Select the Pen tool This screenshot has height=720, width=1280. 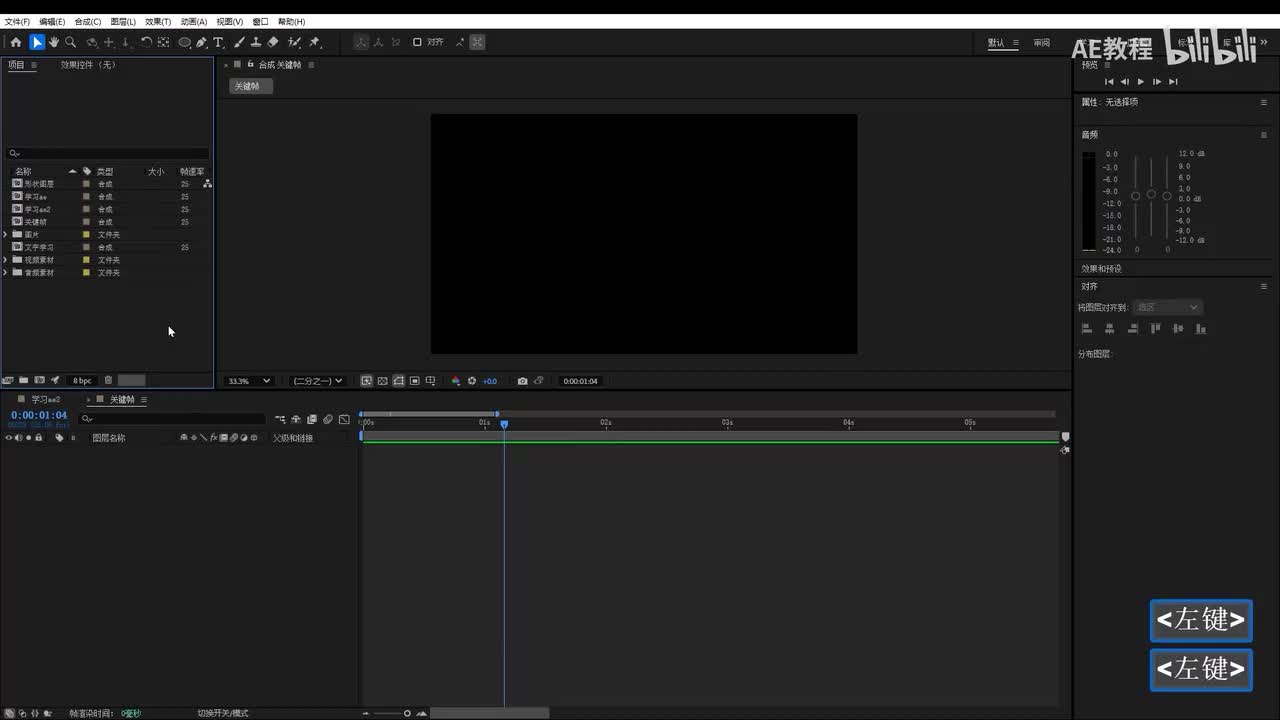pyautogui.click(x=202, y=42)
